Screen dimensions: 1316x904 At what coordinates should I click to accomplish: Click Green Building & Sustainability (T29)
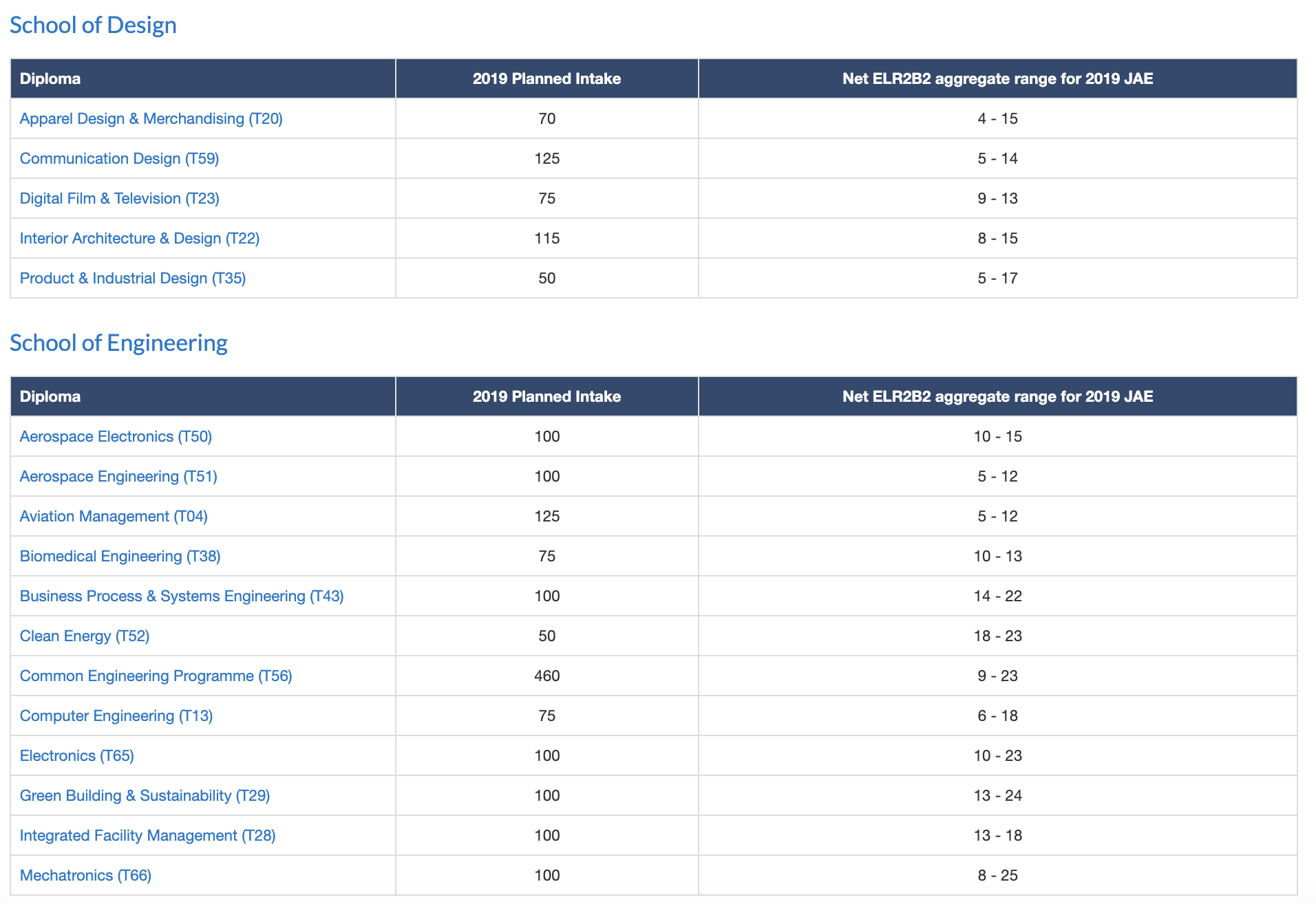[145, 796]
